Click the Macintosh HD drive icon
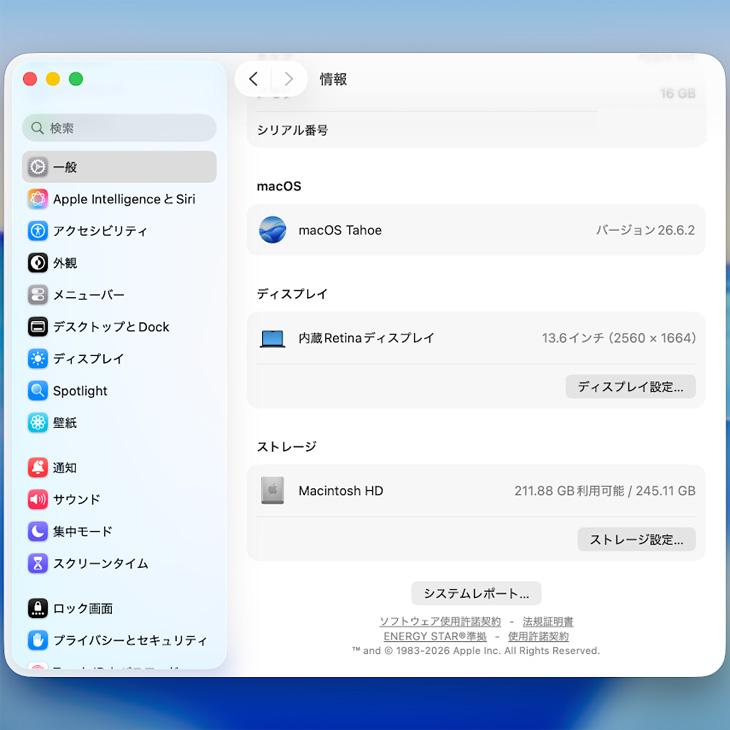The image size is (730, 730). [272, 490]
